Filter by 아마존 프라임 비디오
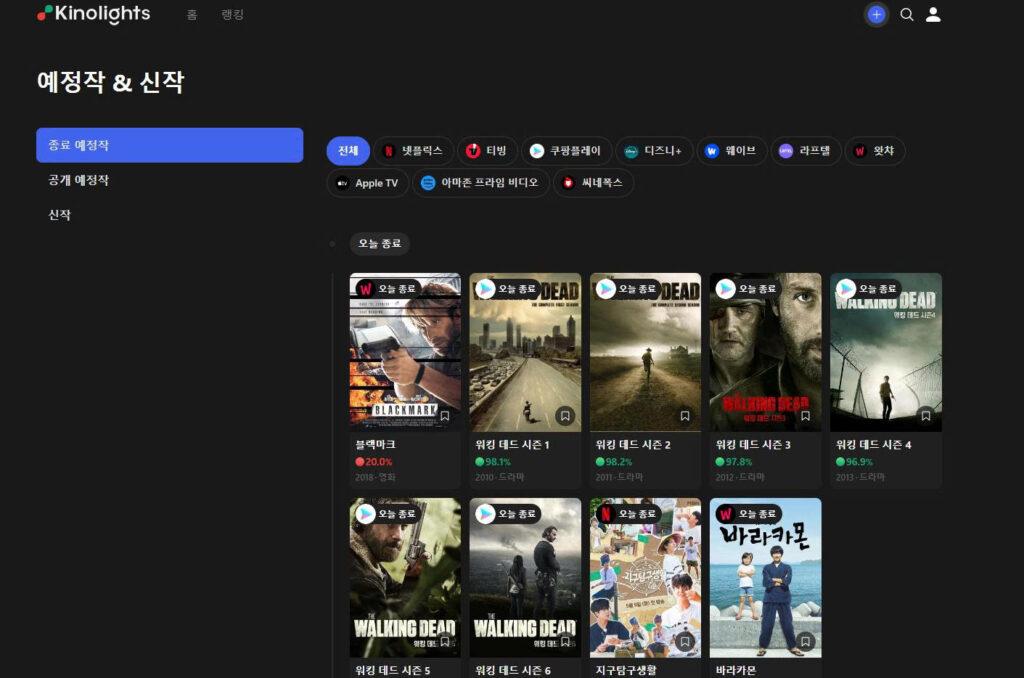Viewport: 1024px width, 678px height. [481, 183]
